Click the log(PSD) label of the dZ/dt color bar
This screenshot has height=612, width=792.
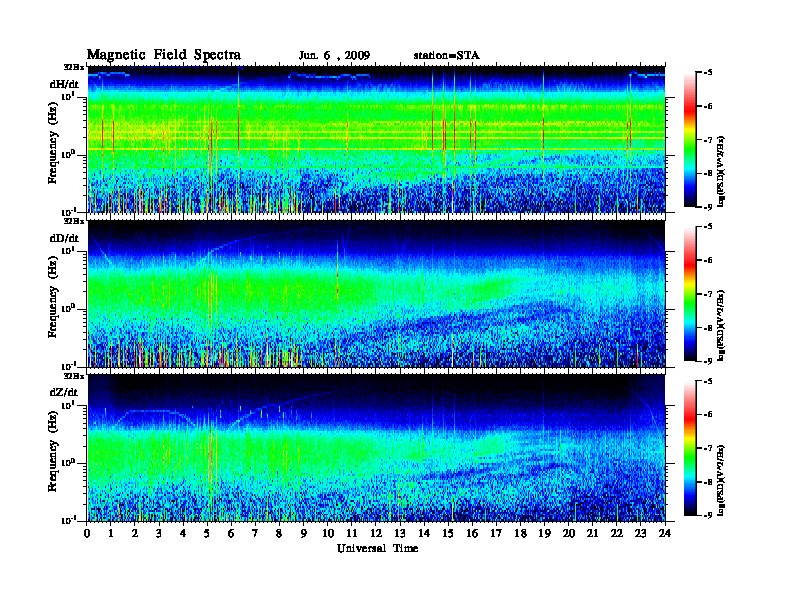[722, 480]
